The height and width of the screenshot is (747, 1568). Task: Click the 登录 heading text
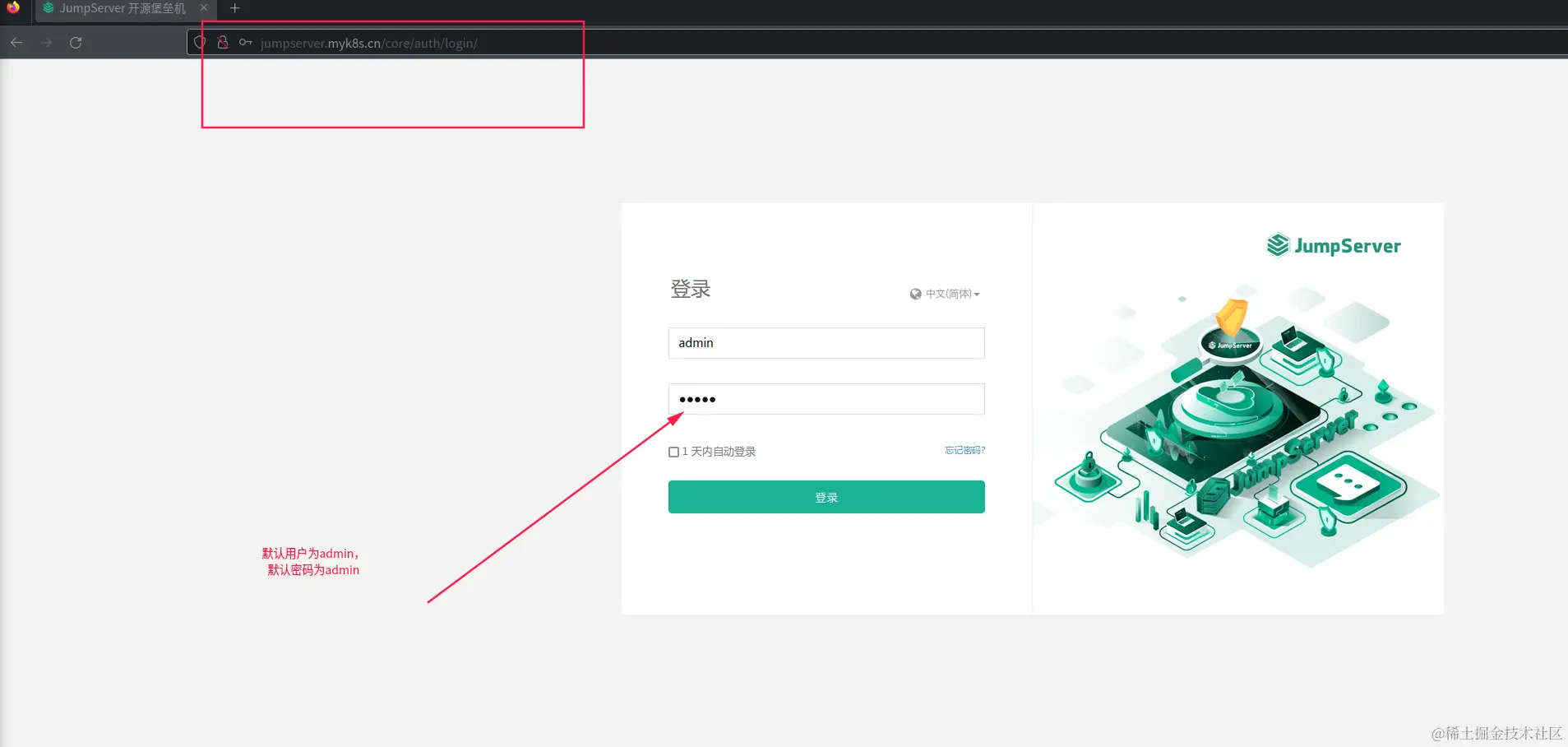tap(691, 290)
